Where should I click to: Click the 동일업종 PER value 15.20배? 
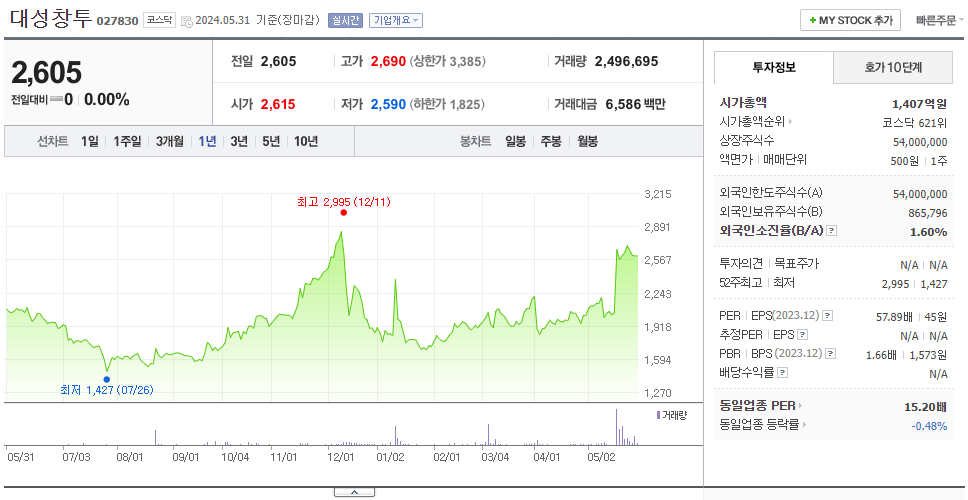[x=925, y=407]
